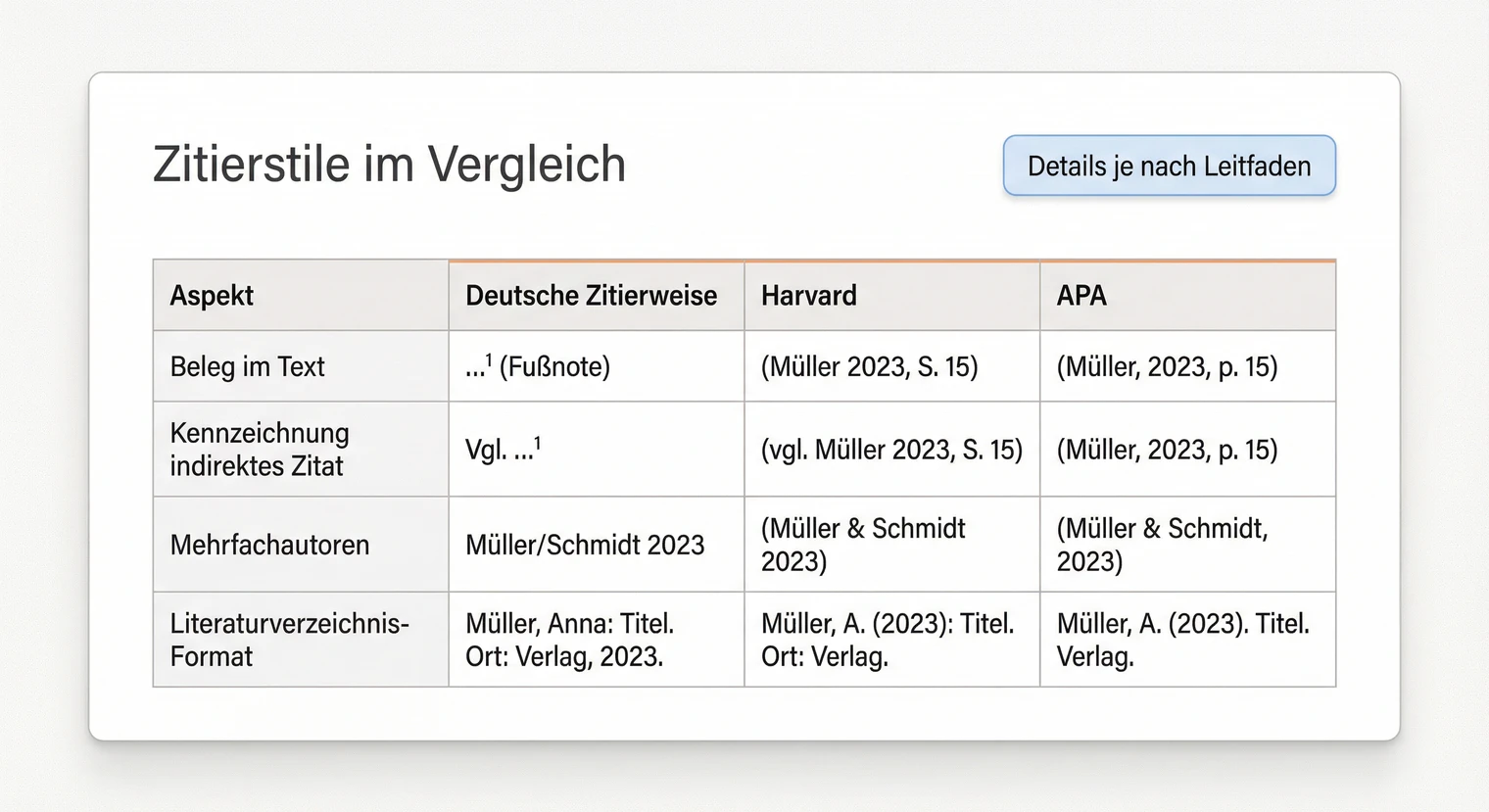The image size is (1489, 812).
Task: Select the 'Deutsche Zitierweise' column header
Action: tap(591, 295)
